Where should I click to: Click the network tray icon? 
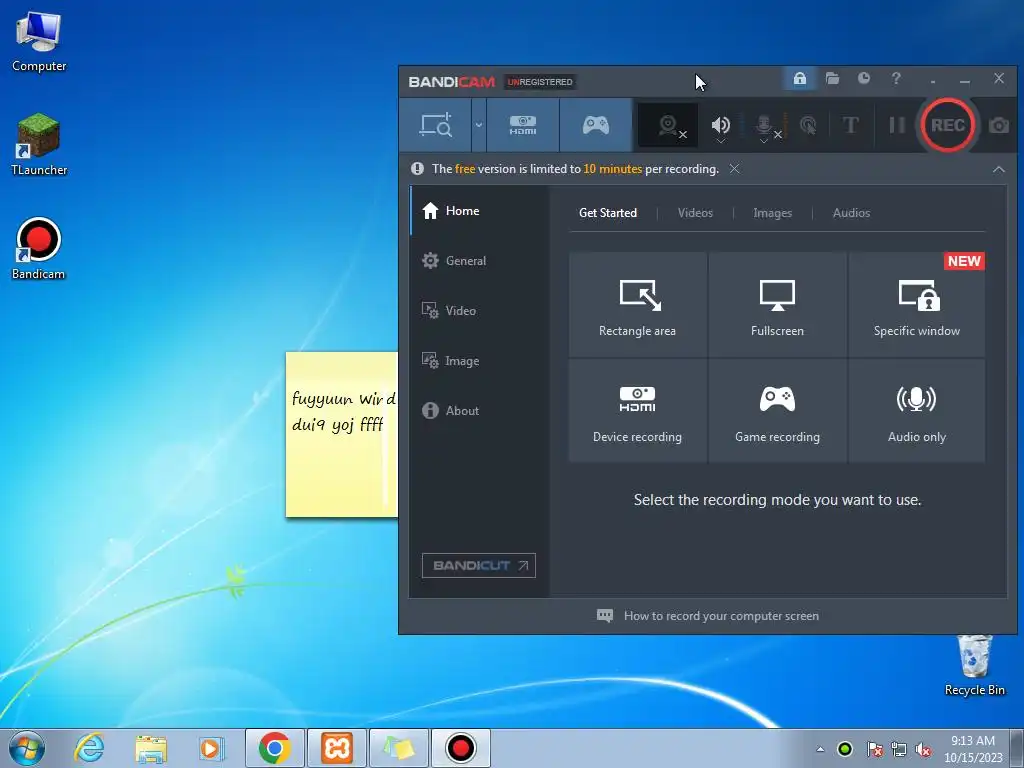(899, 749)
